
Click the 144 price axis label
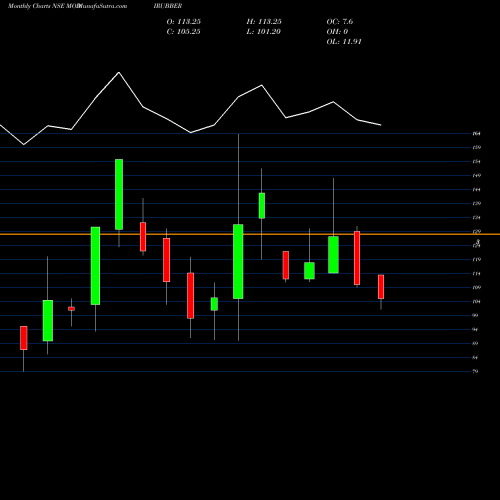(x=477, y=190)
